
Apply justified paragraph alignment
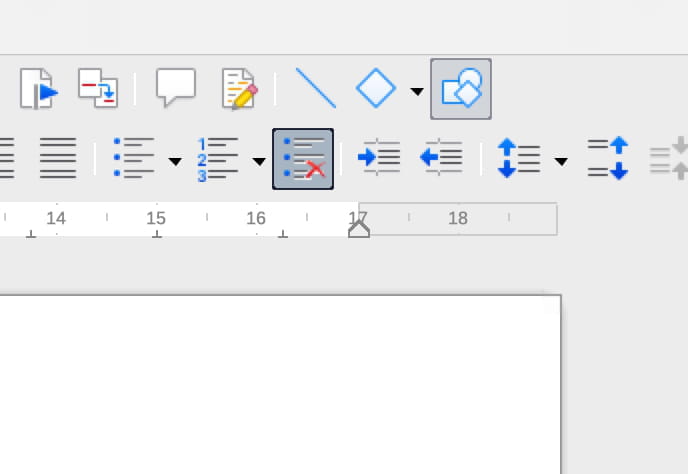pyautogui.click(x=58, y=158)
